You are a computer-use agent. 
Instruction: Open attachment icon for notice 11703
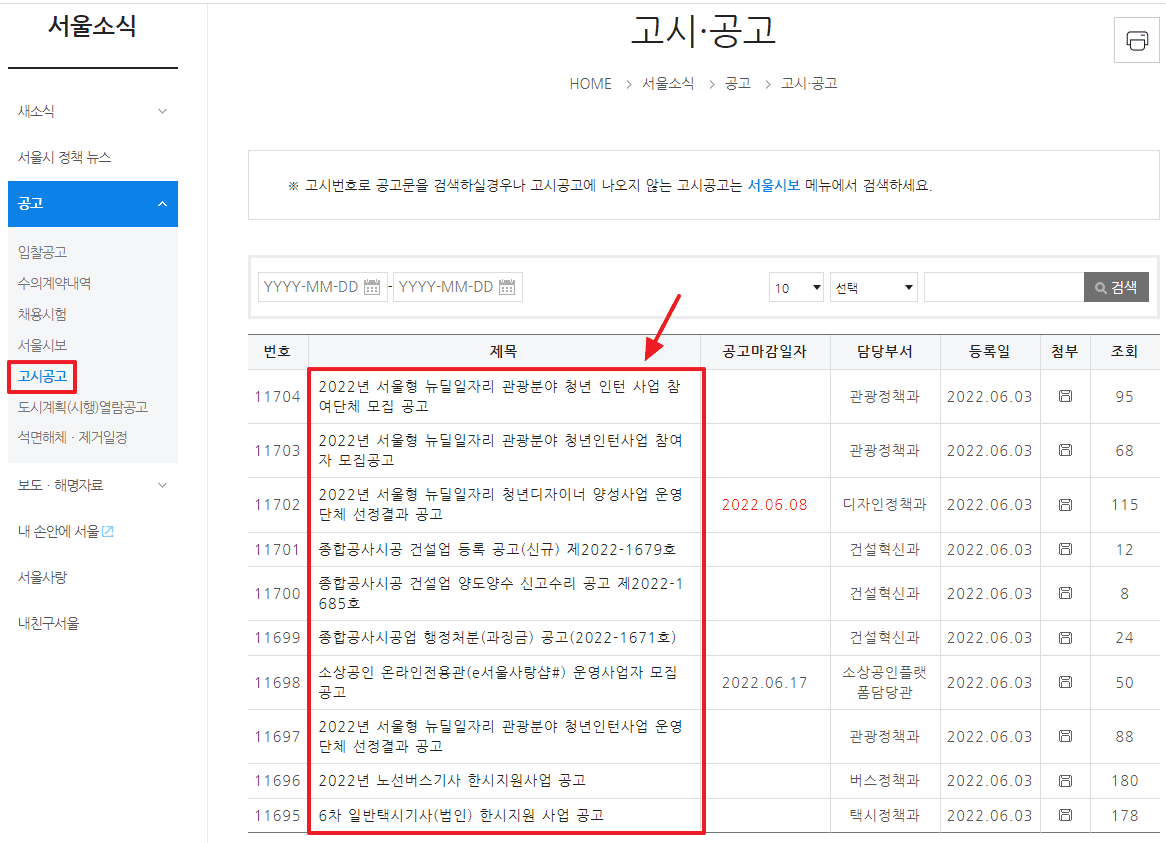1065,450
